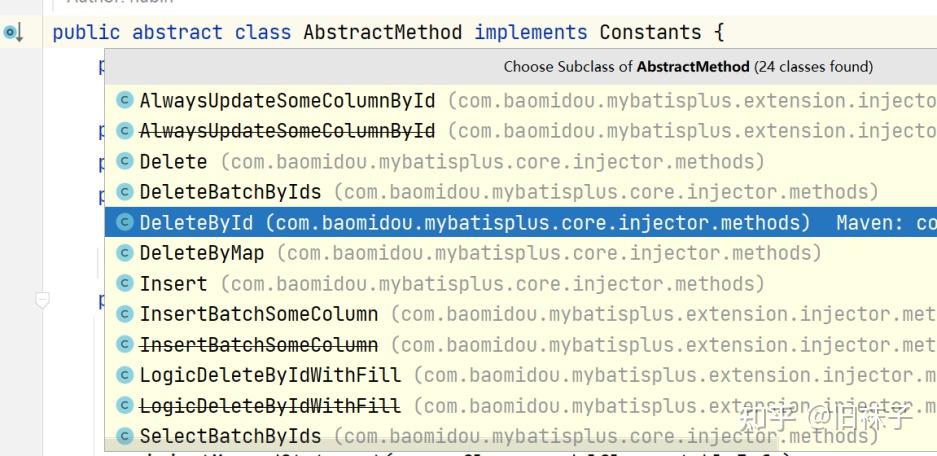Click the Choose Subclass popup title bar
Image resolution: width=937 pixels, height=456 pixels.
[688, 67]
